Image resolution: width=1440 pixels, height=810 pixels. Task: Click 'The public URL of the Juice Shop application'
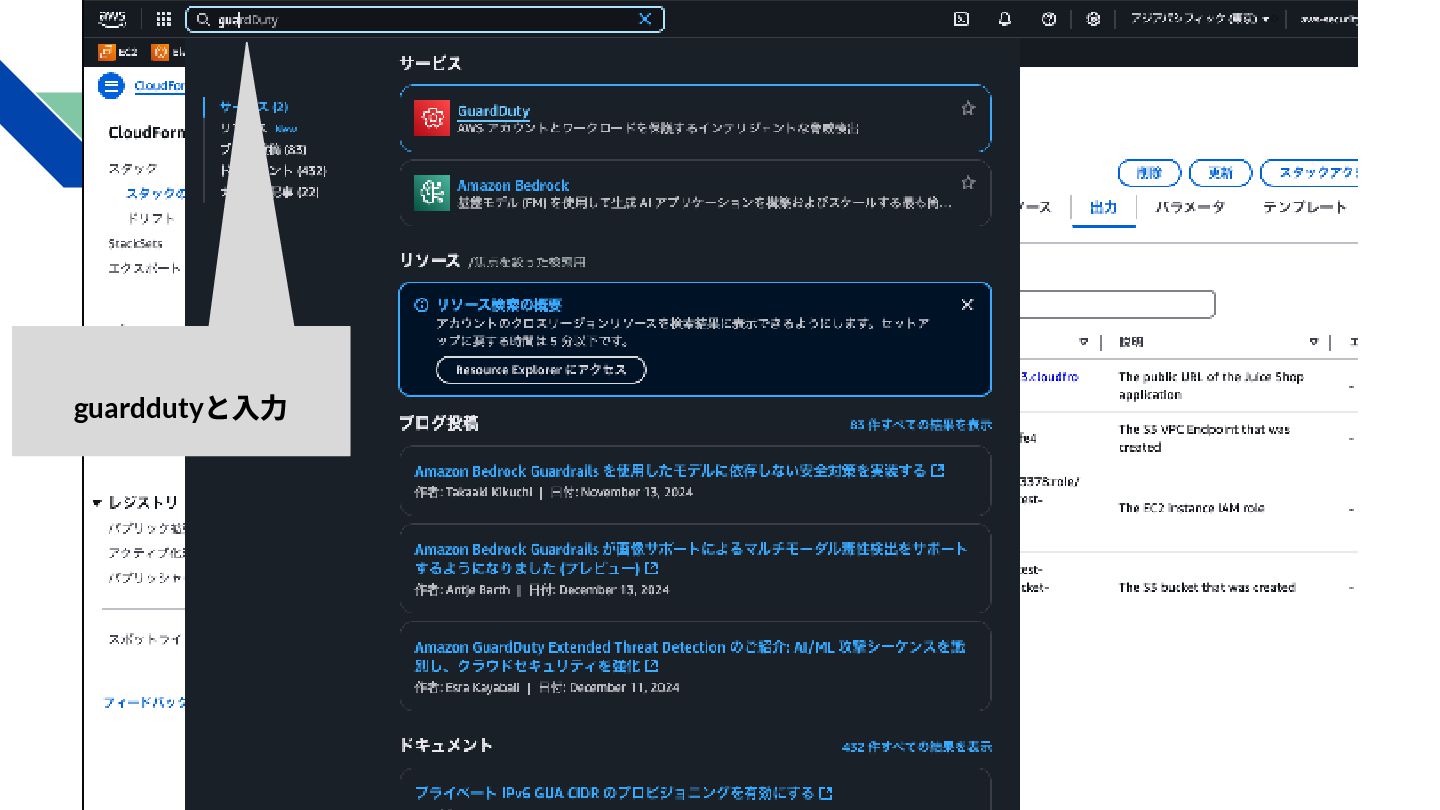click(1211, 386)
